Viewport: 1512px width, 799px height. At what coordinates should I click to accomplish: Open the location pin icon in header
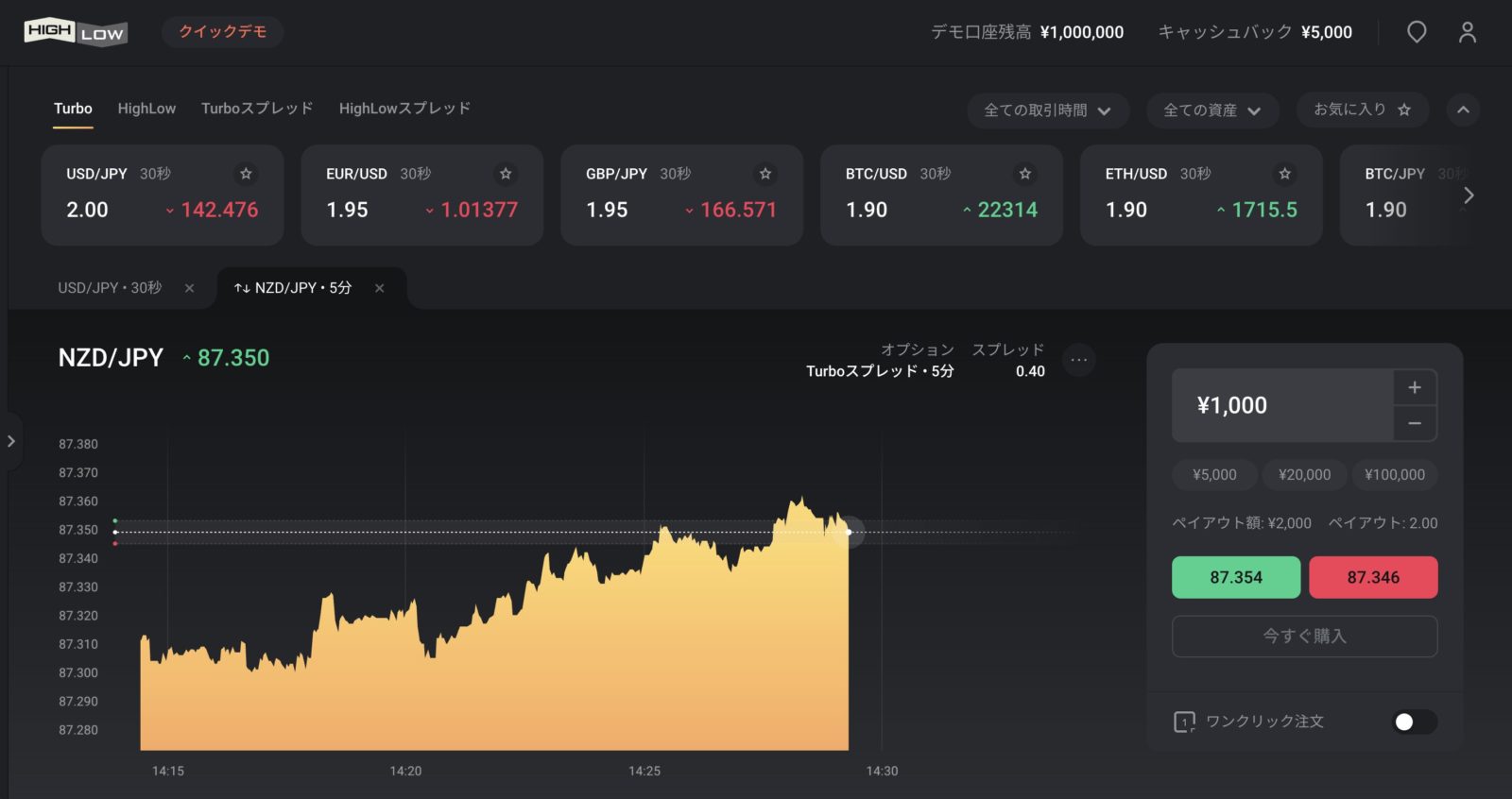[1417, 32]
